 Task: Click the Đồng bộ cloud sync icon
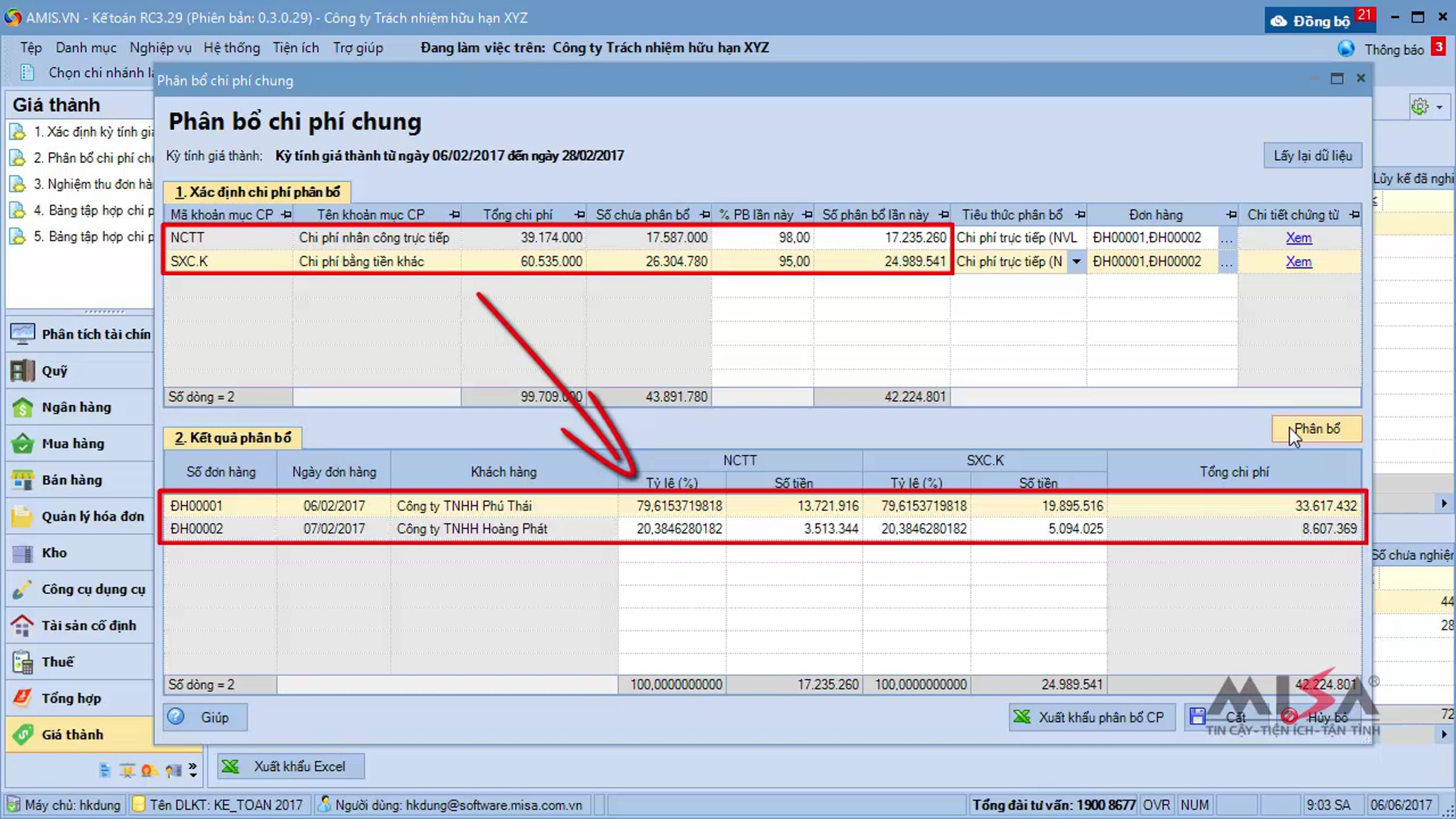tap(1279, 21)
